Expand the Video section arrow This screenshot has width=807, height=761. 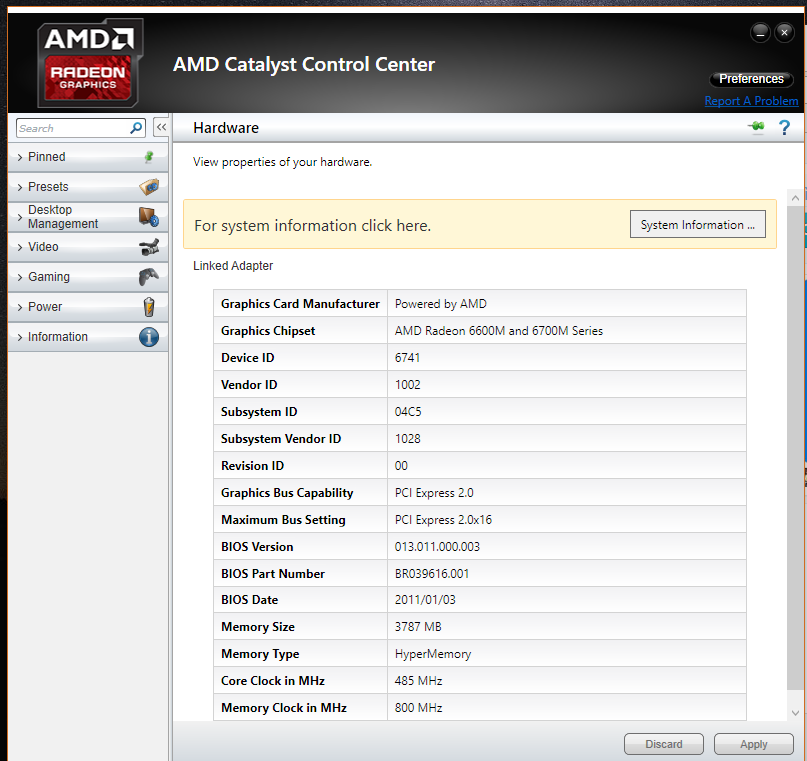point(20,247)
